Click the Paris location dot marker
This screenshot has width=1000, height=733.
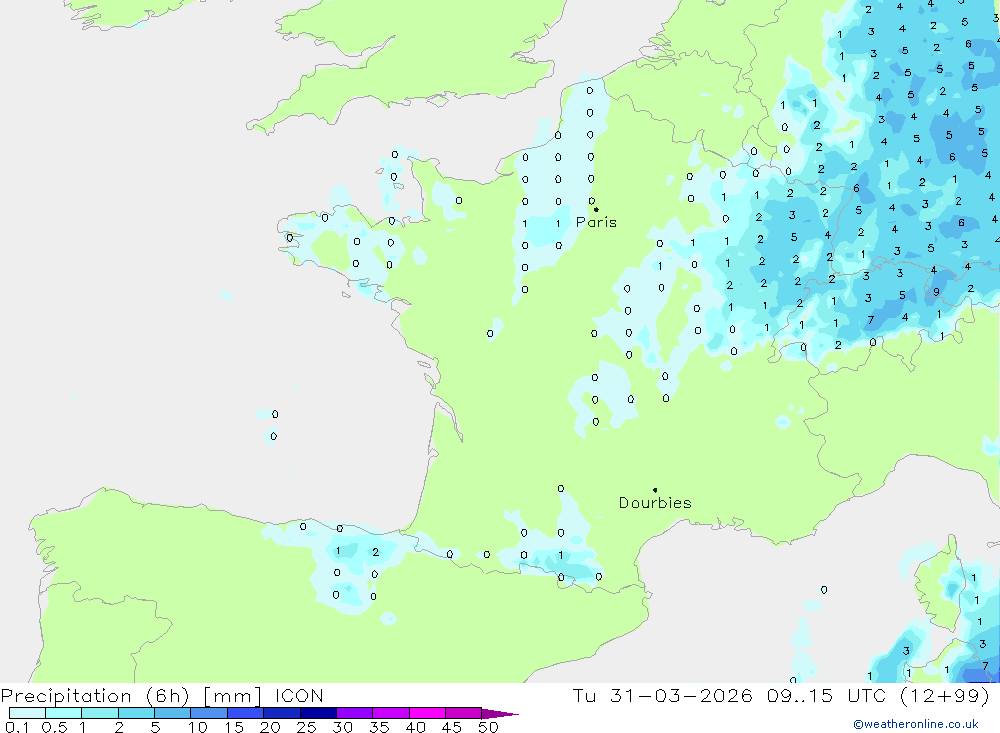596,209
